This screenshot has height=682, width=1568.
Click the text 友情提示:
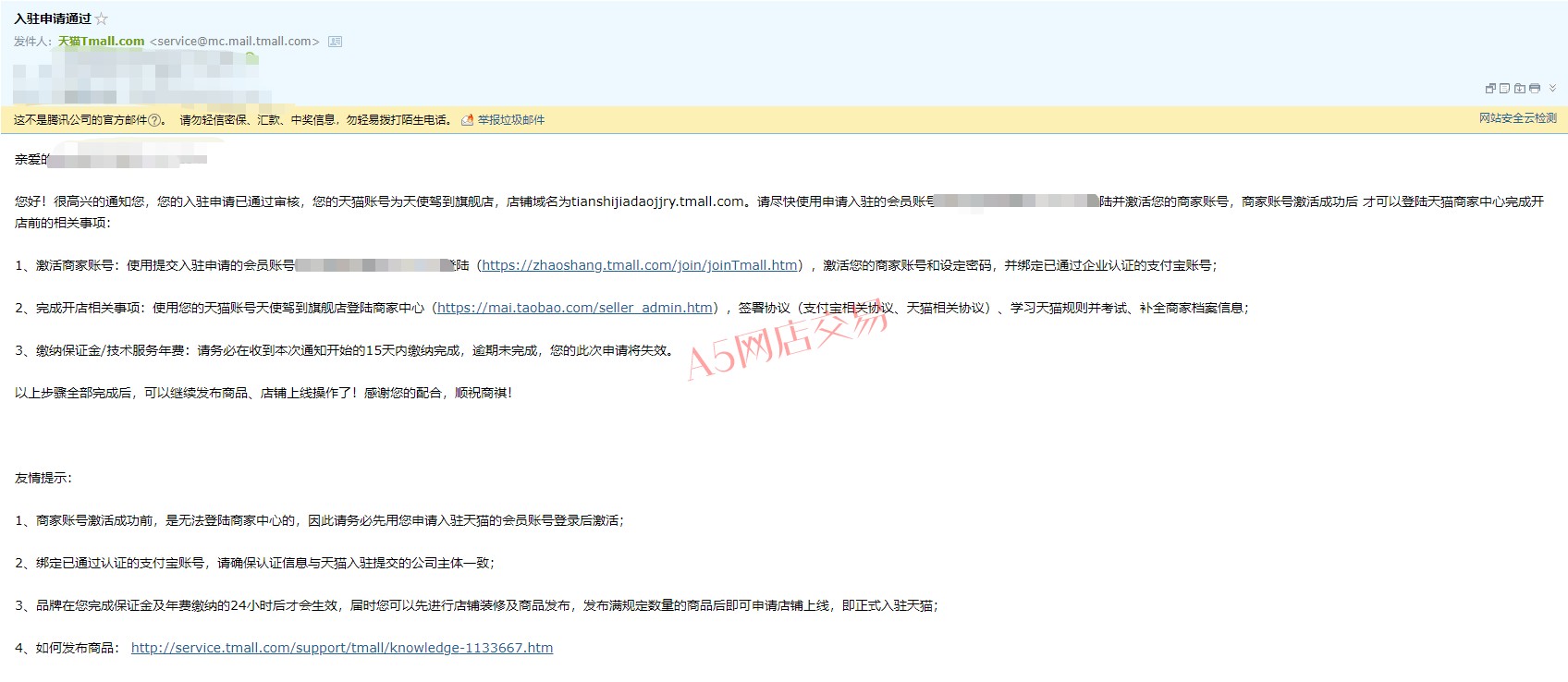(x=43, y=478)
